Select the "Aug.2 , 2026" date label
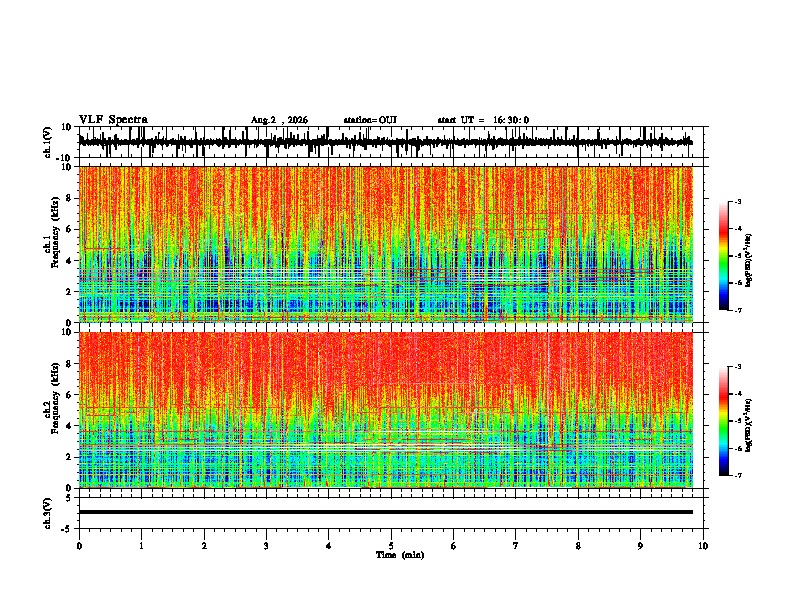792x612 pixels. (x=279, y=120)
